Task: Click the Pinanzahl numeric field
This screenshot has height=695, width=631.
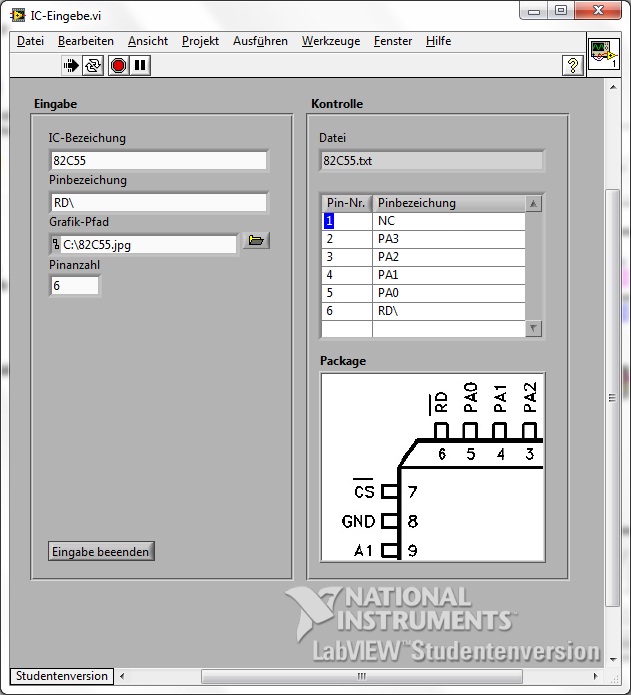Action: point(74,285)
